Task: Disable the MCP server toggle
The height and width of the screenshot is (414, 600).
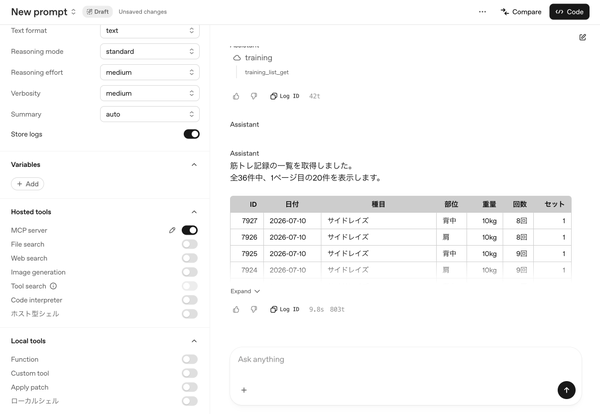Action: click(189, 230)
